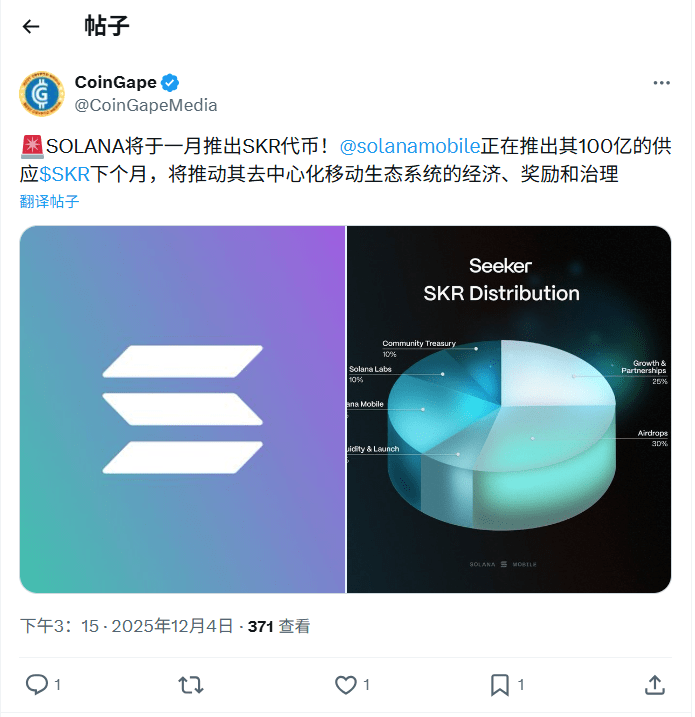Click the red siren emoji in post
The width and height of the screenshot is (695, 717).
[32, 146]
